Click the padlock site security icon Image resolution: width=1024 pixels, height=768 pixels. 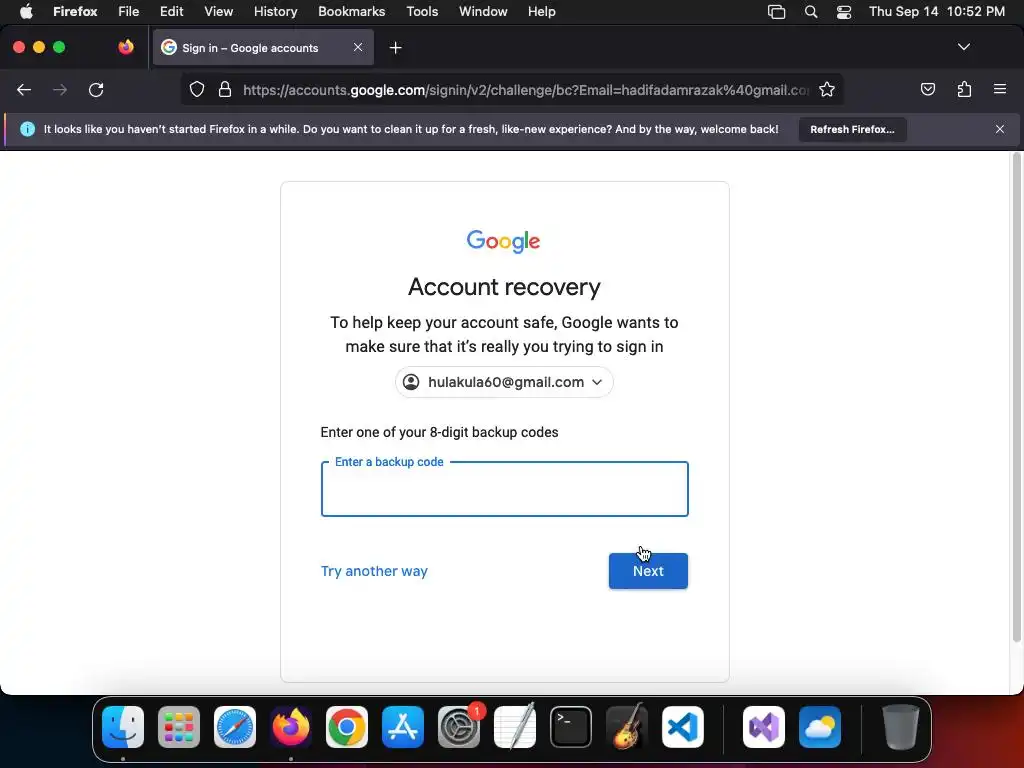point(225,89)
